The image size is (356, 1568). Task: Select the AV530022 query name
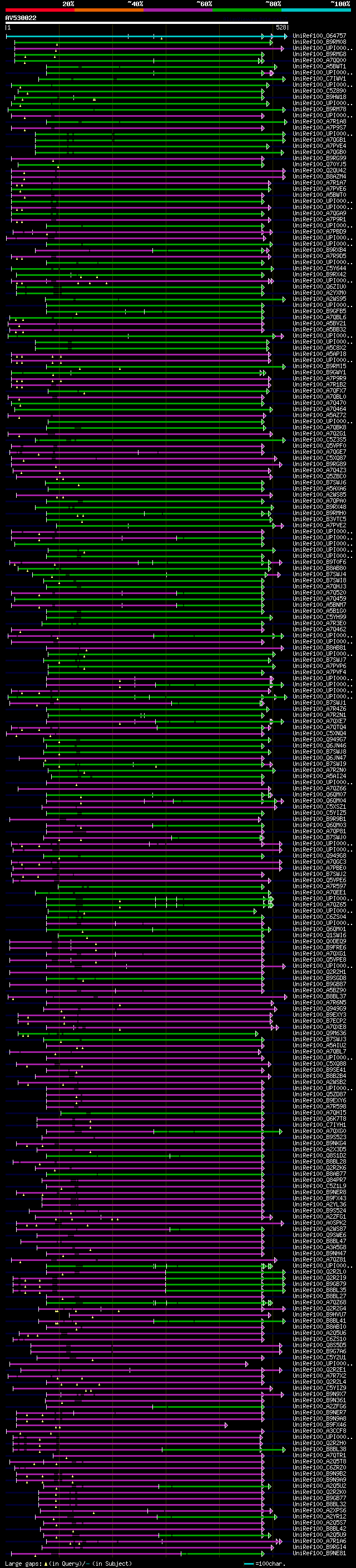tap(21, 18)
